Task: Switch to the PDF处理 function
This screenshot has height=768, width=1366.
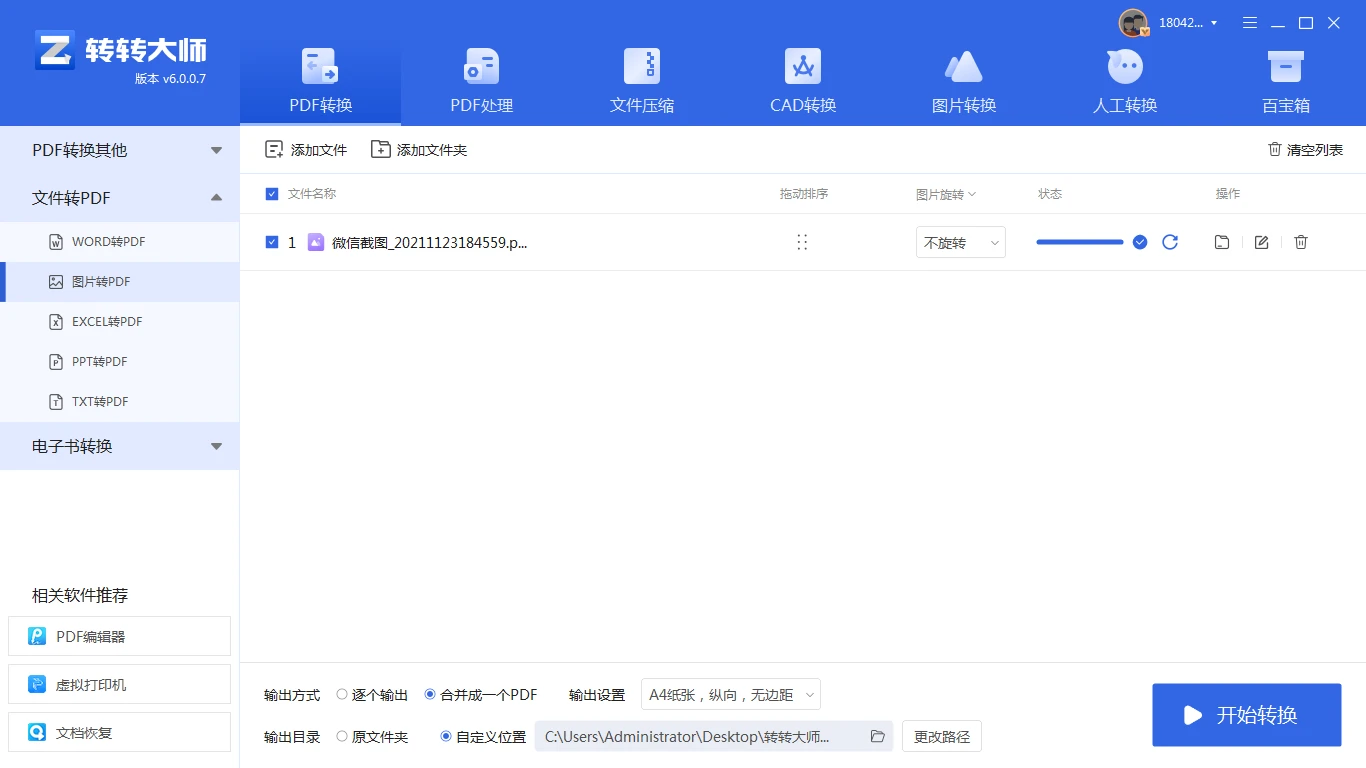Action: point(480,80)
